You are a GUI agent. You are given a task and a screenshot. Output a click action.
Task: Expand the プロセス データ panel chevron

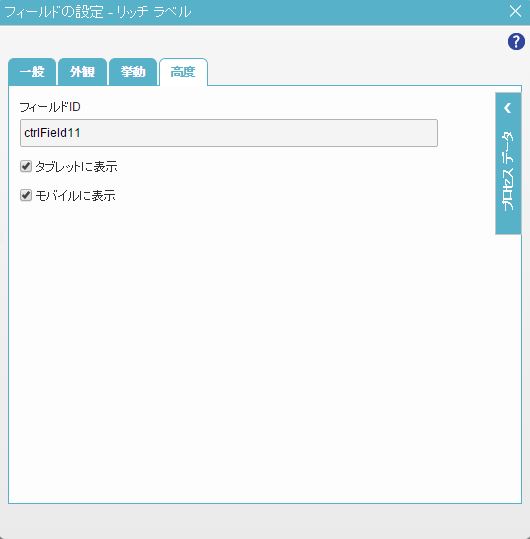pos(508,108)
